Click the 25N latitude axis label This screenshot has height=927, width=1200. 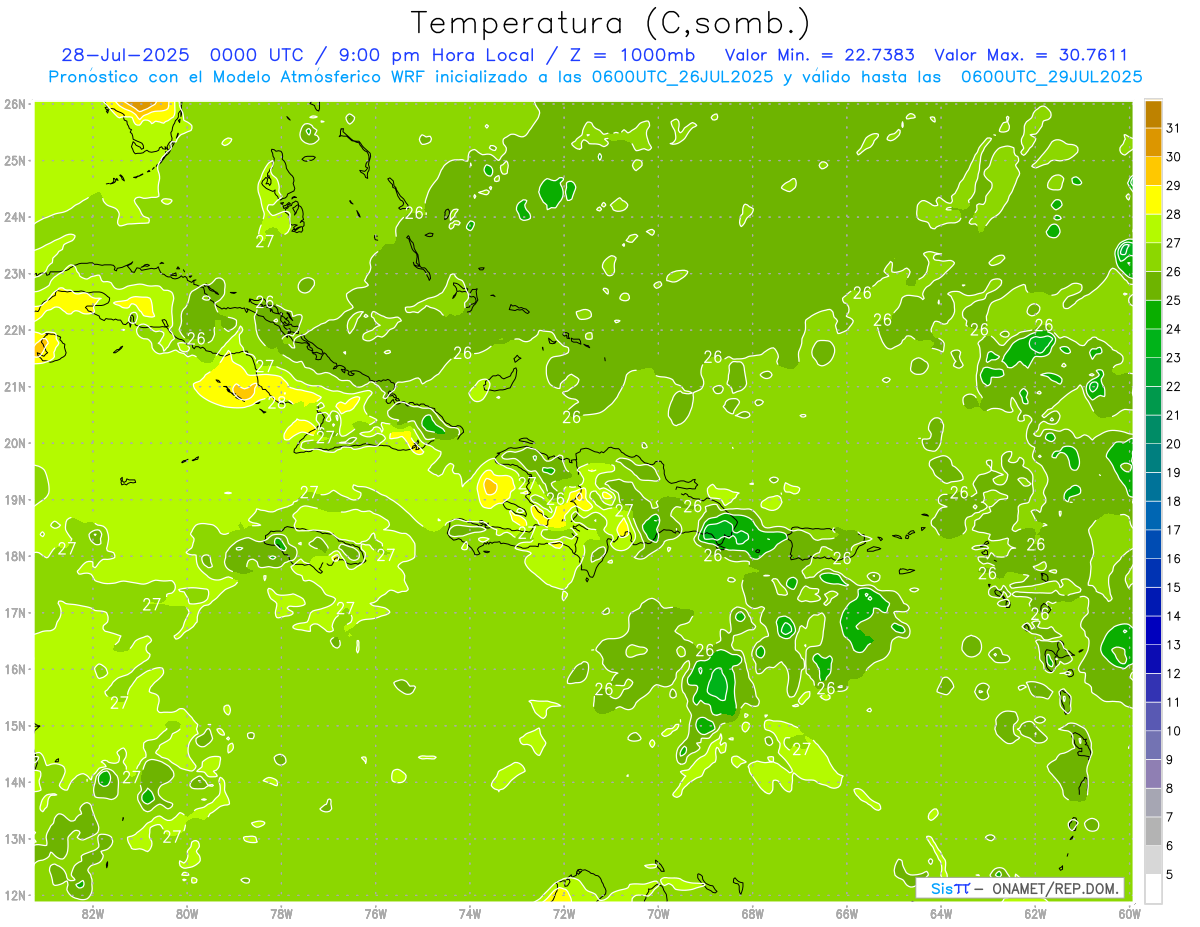(x=15, y=160)
